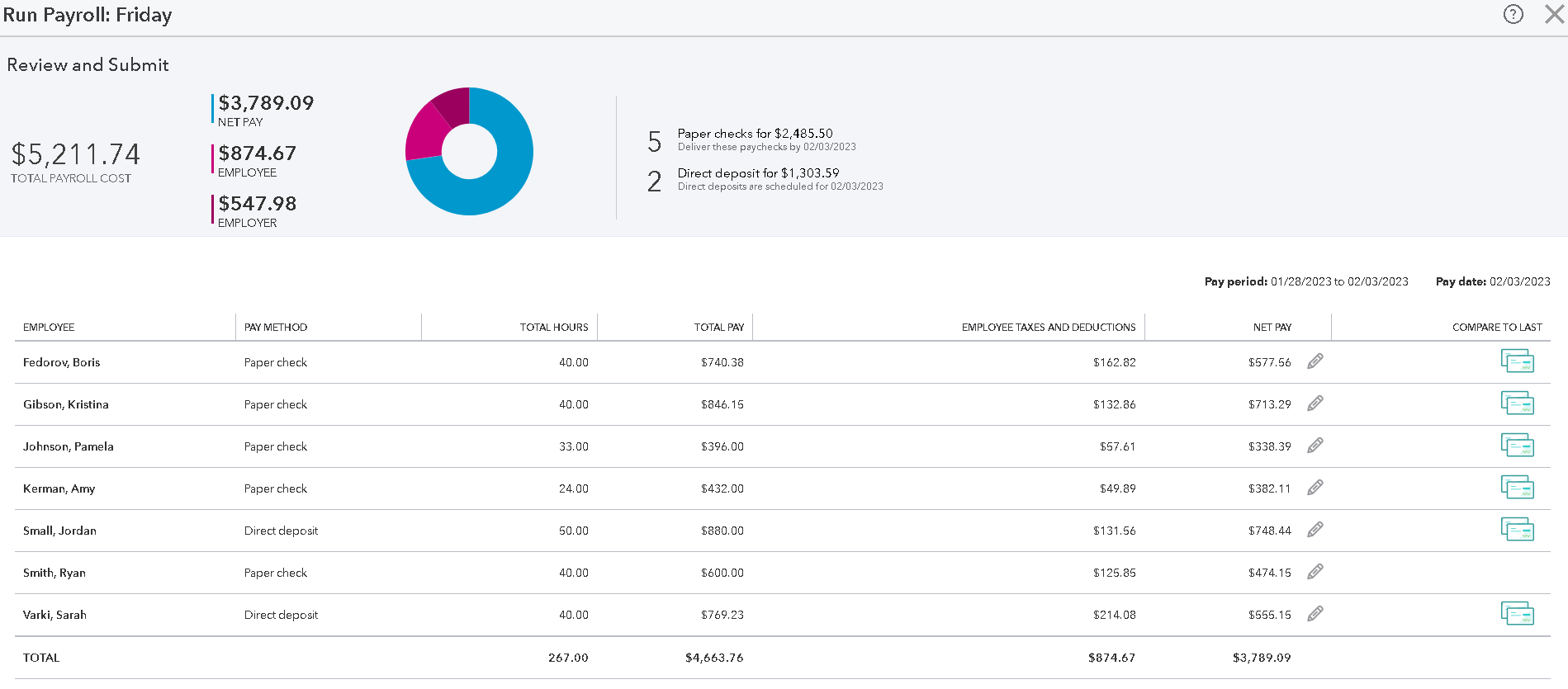
Task: Click Paper check for Kerman, Amy
Action: pyautogui.click(x=276, y=488)
